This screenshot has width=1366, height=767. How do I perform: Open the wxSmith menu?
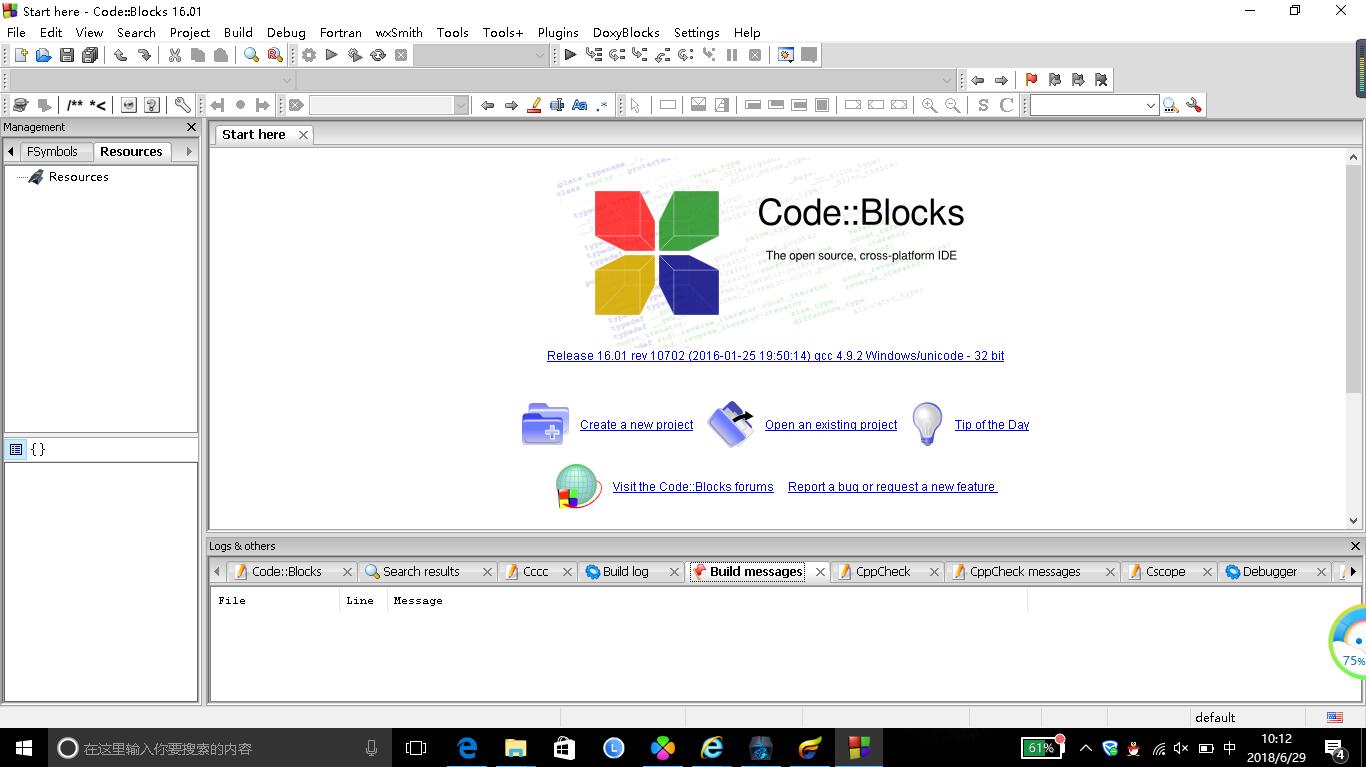pos(399,32)
